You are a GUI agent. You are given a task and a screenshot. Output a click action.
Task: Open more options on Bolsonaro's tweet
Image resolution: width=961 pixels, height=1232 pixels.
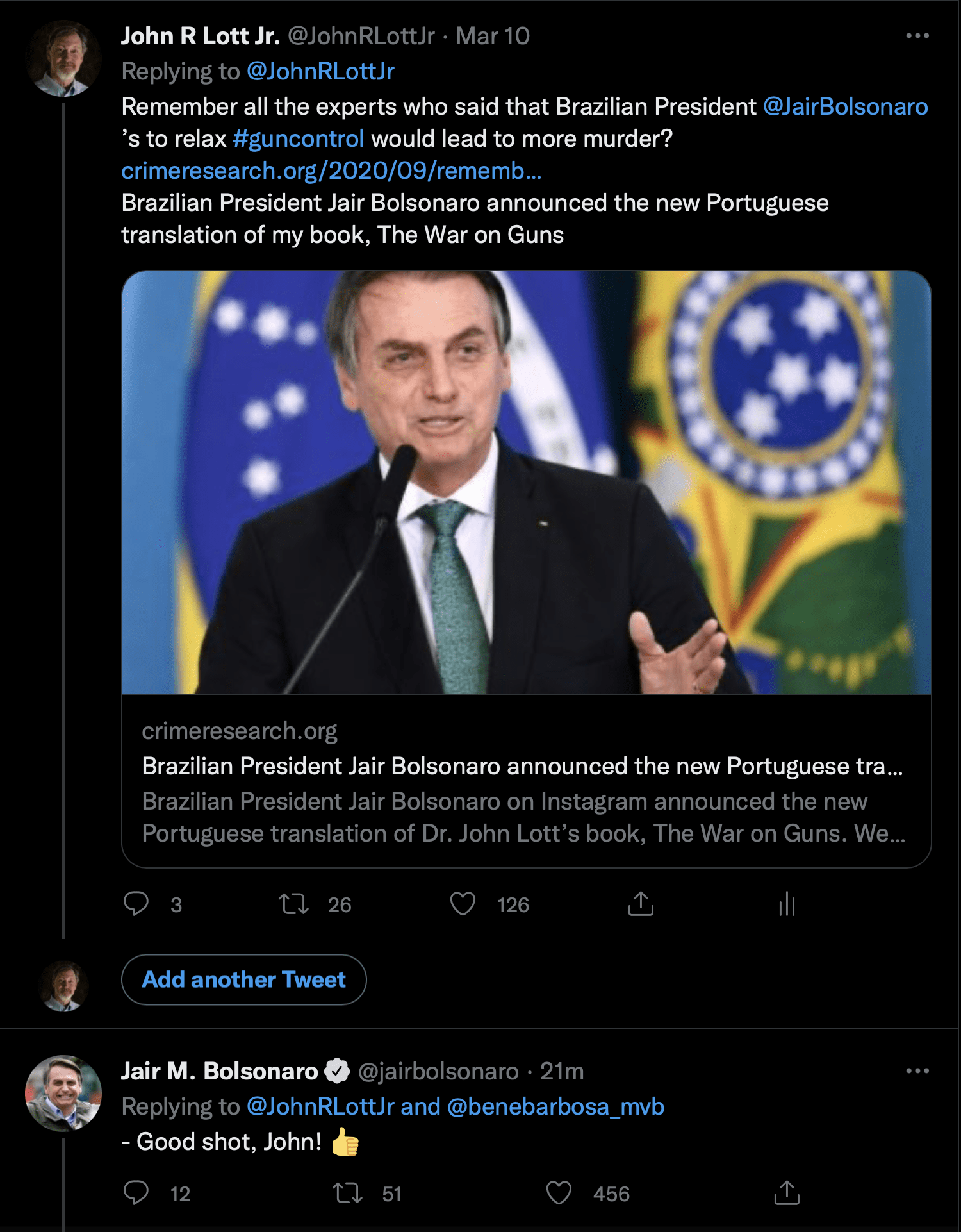point(917,1070)
